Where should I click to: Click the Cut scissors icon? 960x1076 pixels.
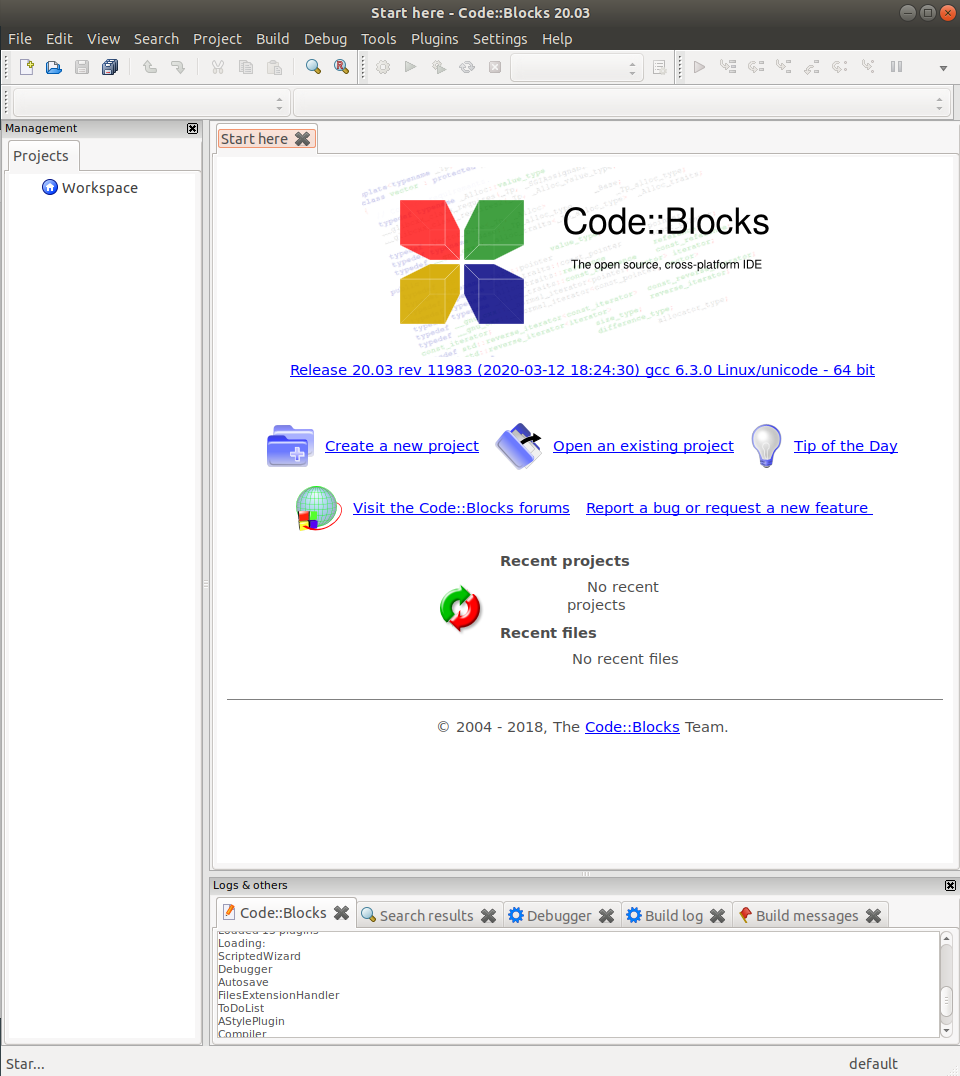pos(218,67)
